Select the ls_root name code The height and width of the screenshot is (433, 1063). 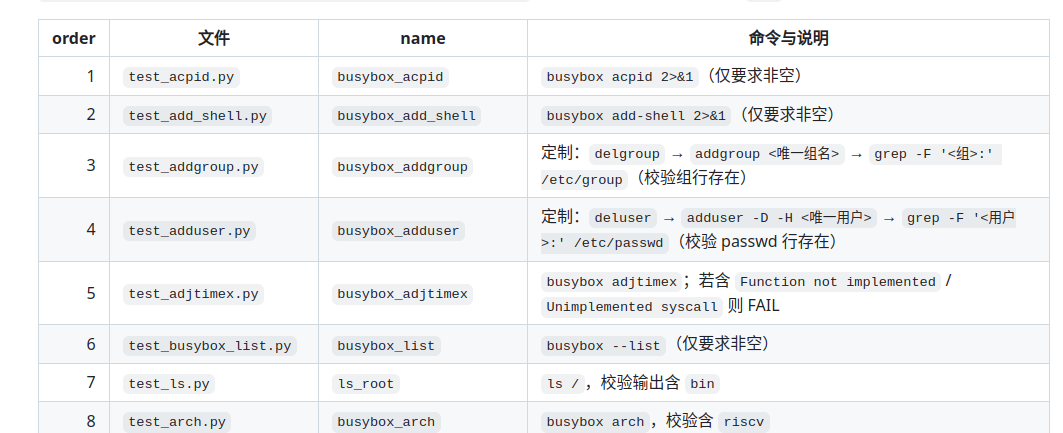click(x=365, y=384)
